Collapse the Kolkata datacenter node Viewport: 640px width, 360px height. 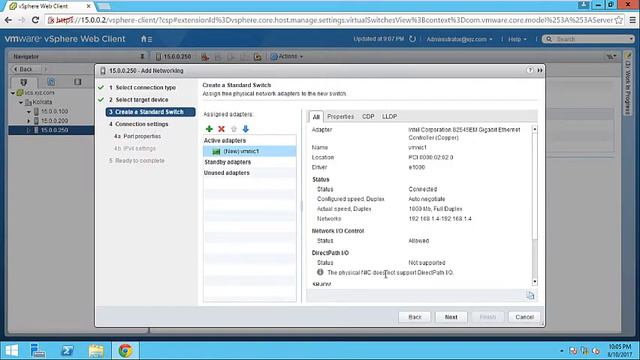(21, 102)
